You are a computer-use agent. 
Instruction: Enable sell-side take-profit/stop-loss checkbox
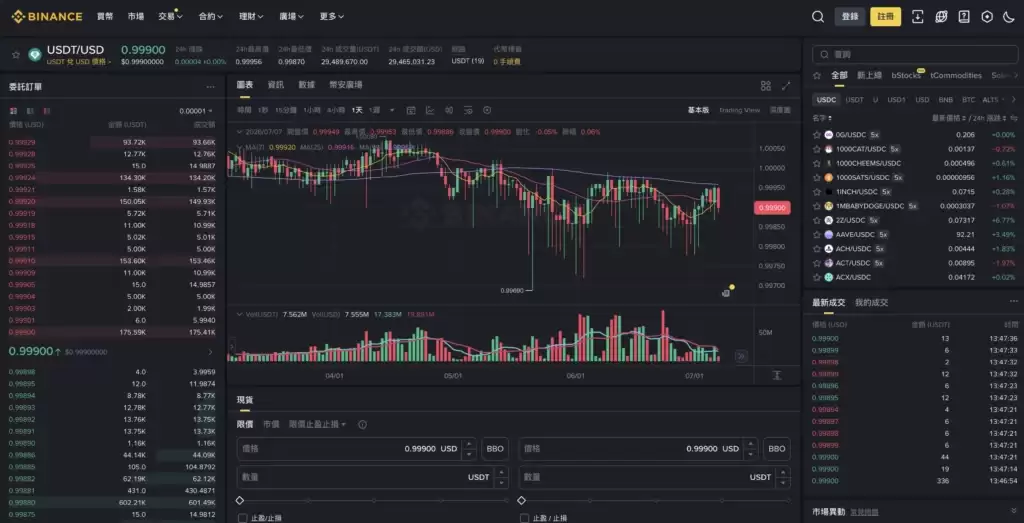(x=524, y=518)
